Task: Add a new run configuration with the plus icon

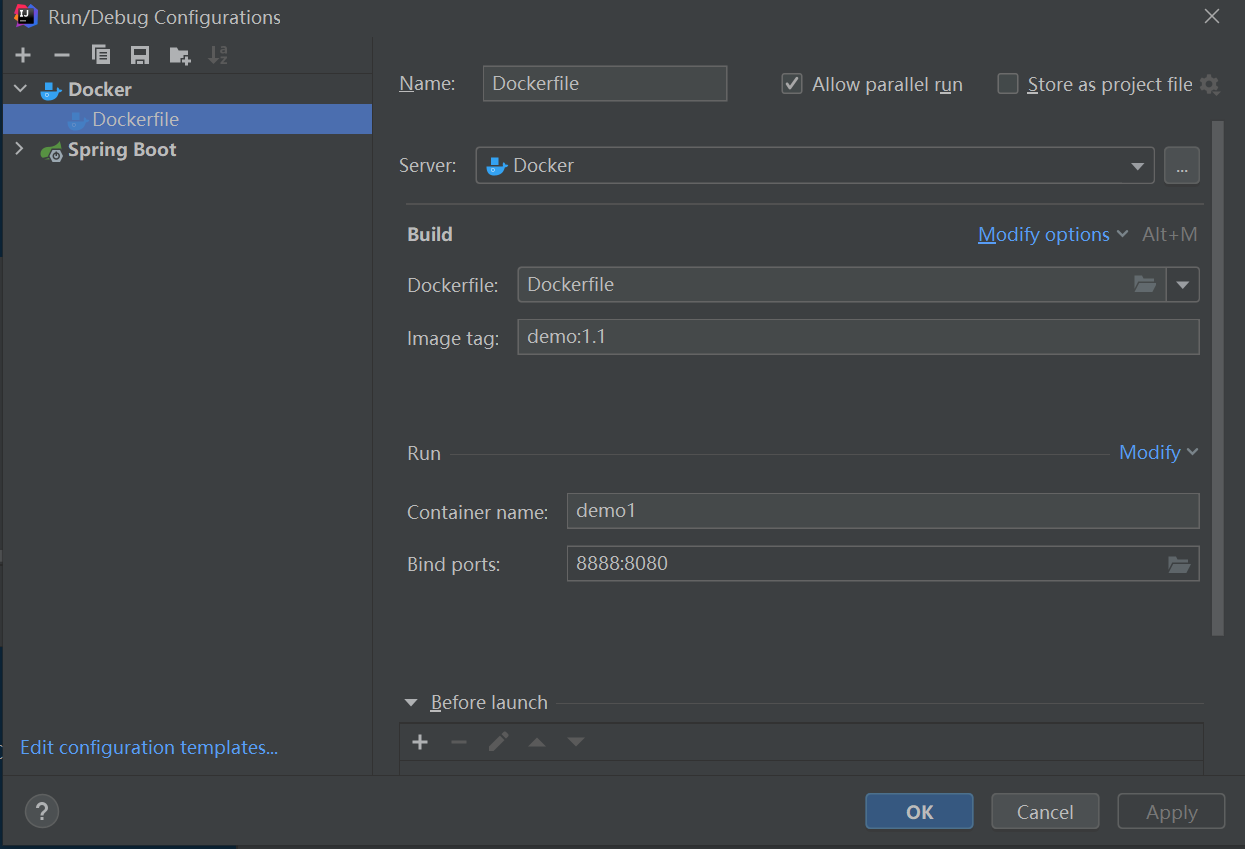Action: click(22, 55)
